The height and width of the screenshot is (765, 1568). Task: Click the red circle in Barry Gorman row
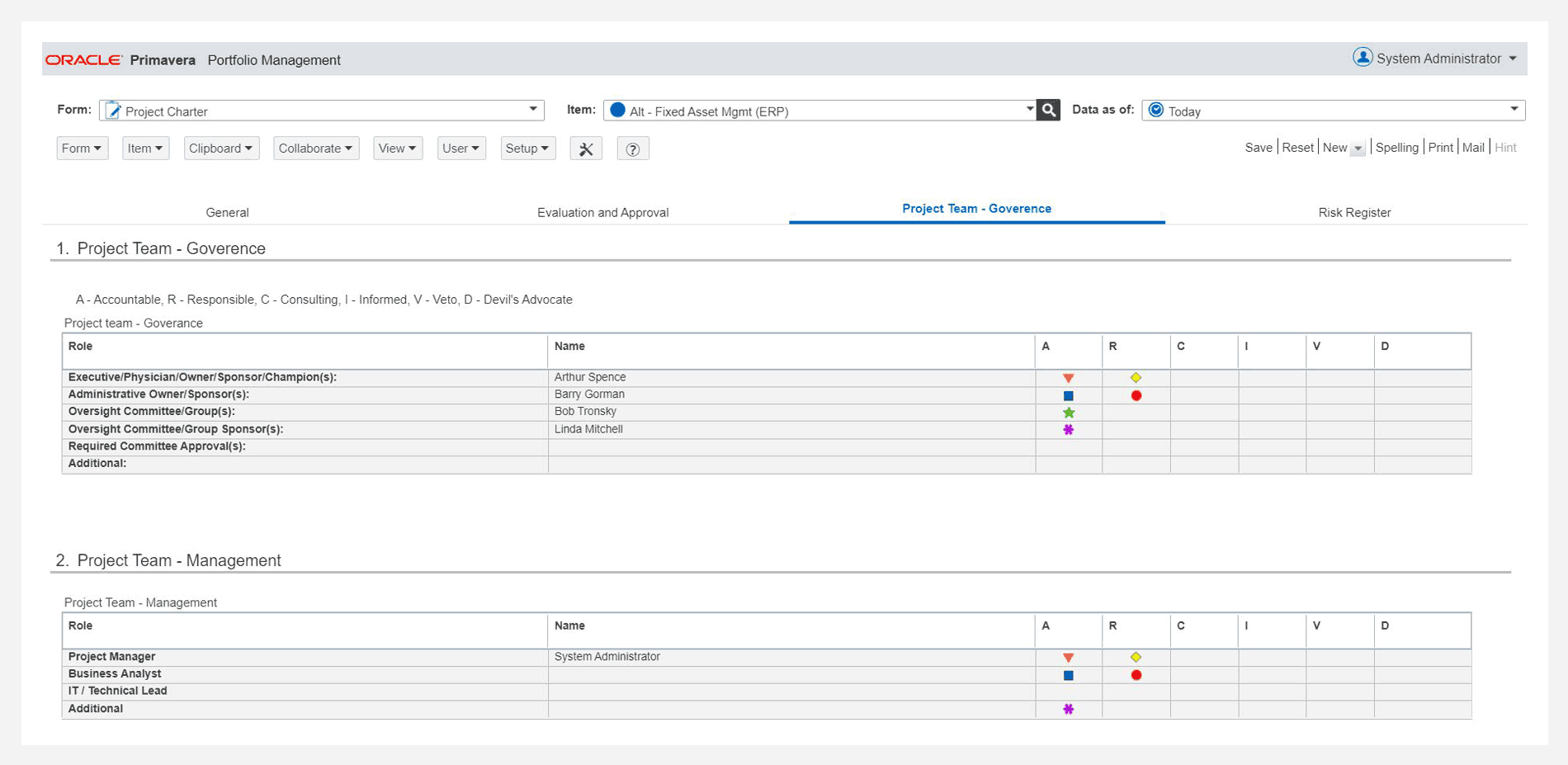(x=1136, y=395)
